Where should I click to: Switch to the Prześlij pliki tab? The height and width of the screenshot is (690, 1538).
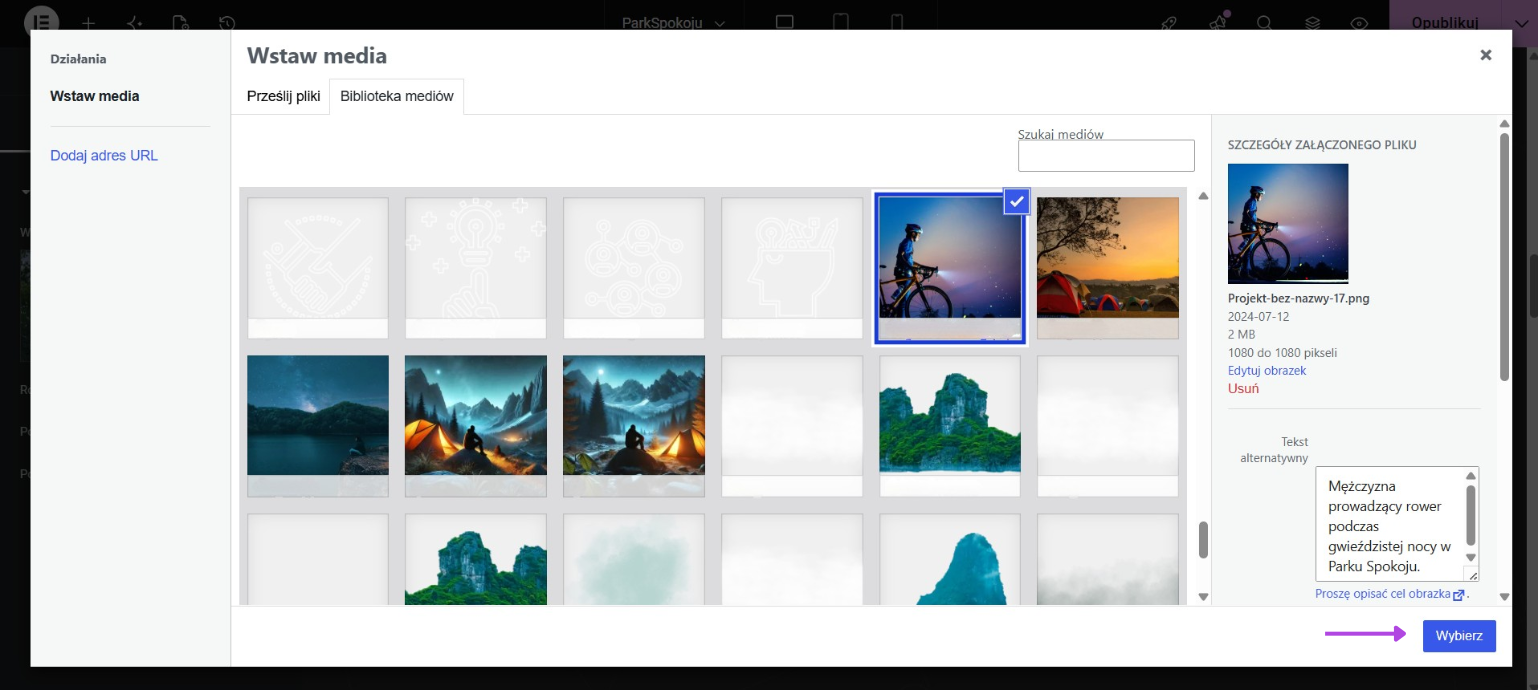(283, 97)
